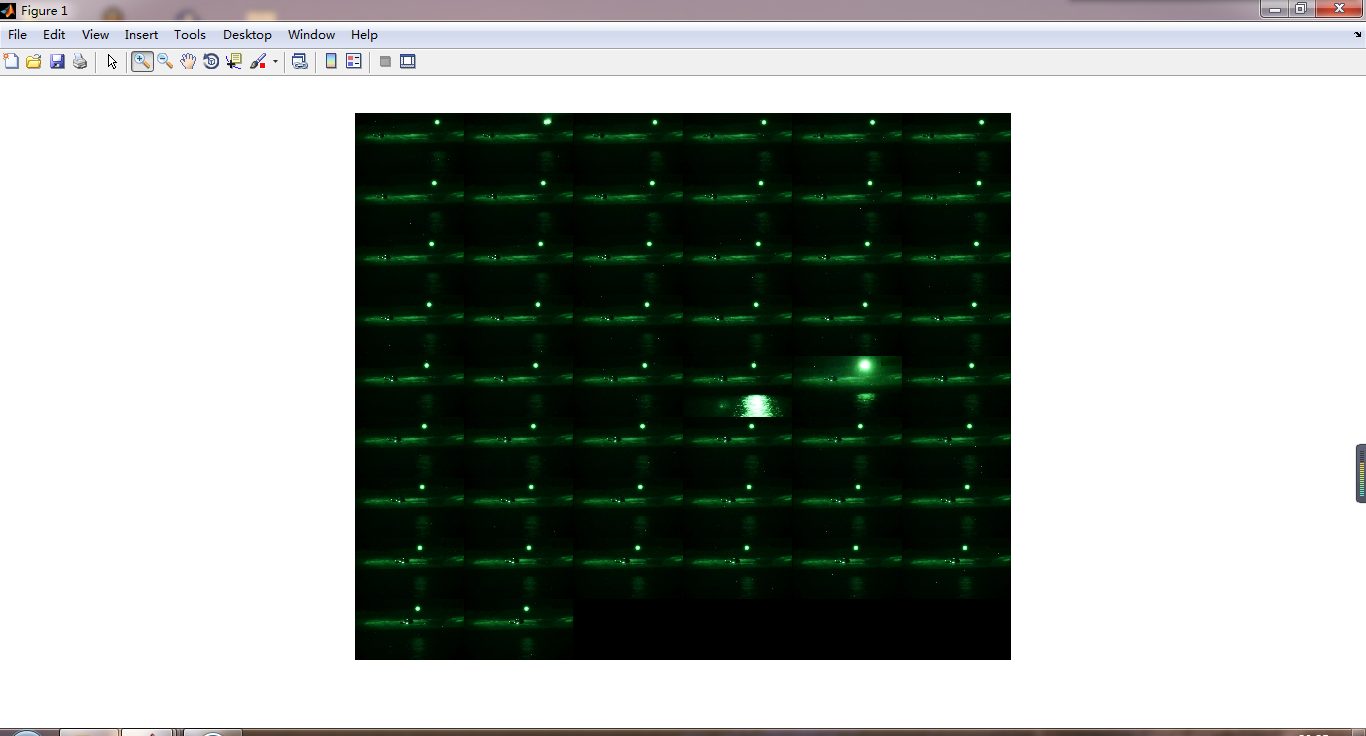Expand the Brush tool color dropdown arrow

click(275, 62)
